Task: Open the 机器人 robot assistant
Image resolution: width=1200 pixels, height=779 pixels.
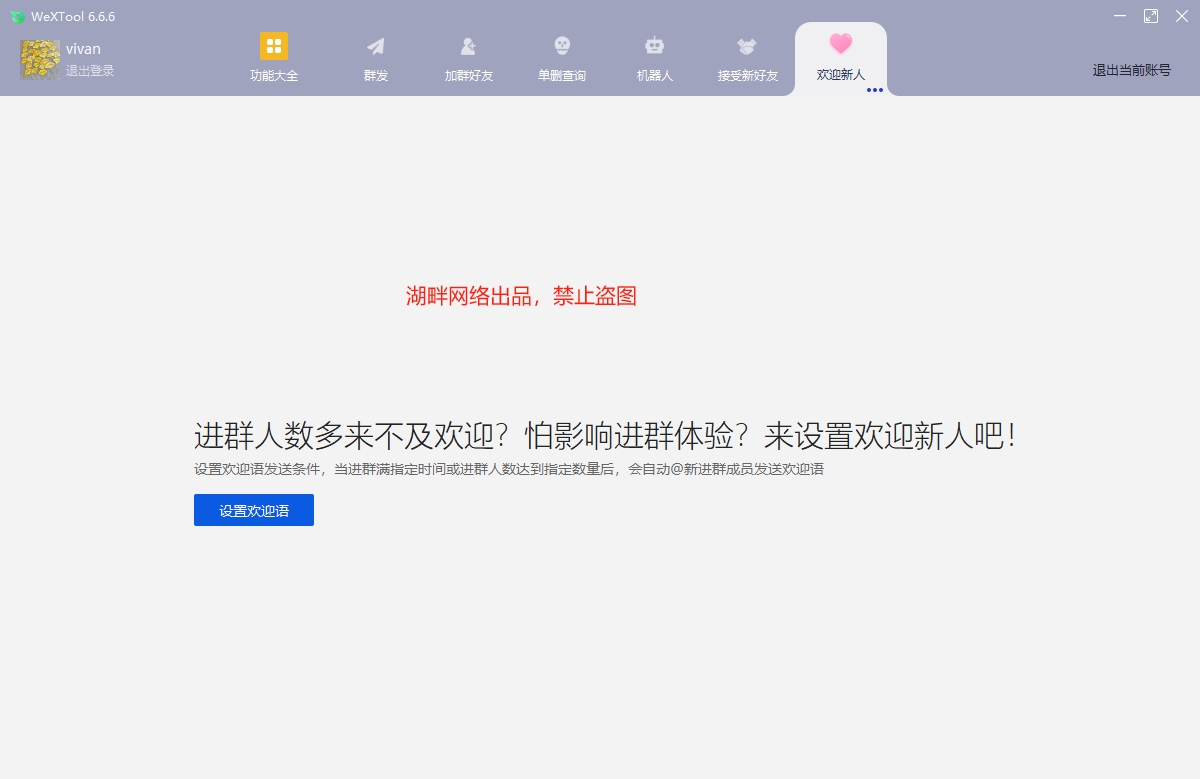Action: (654, 57)
